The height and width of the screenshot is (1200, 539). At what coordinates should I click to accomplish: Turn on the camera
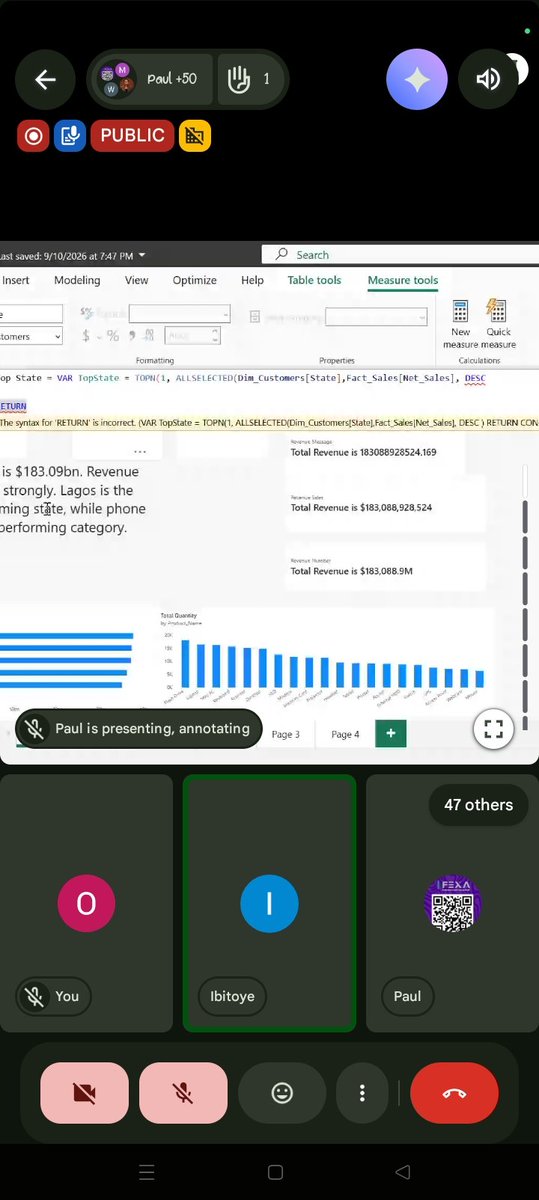click(85, 1093)
